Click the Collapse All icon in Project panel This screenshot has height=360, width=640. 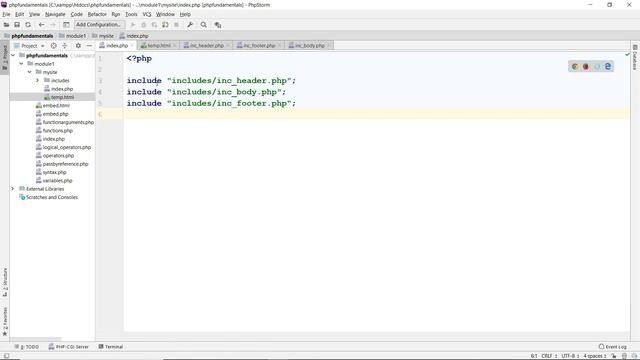(64, 46)
